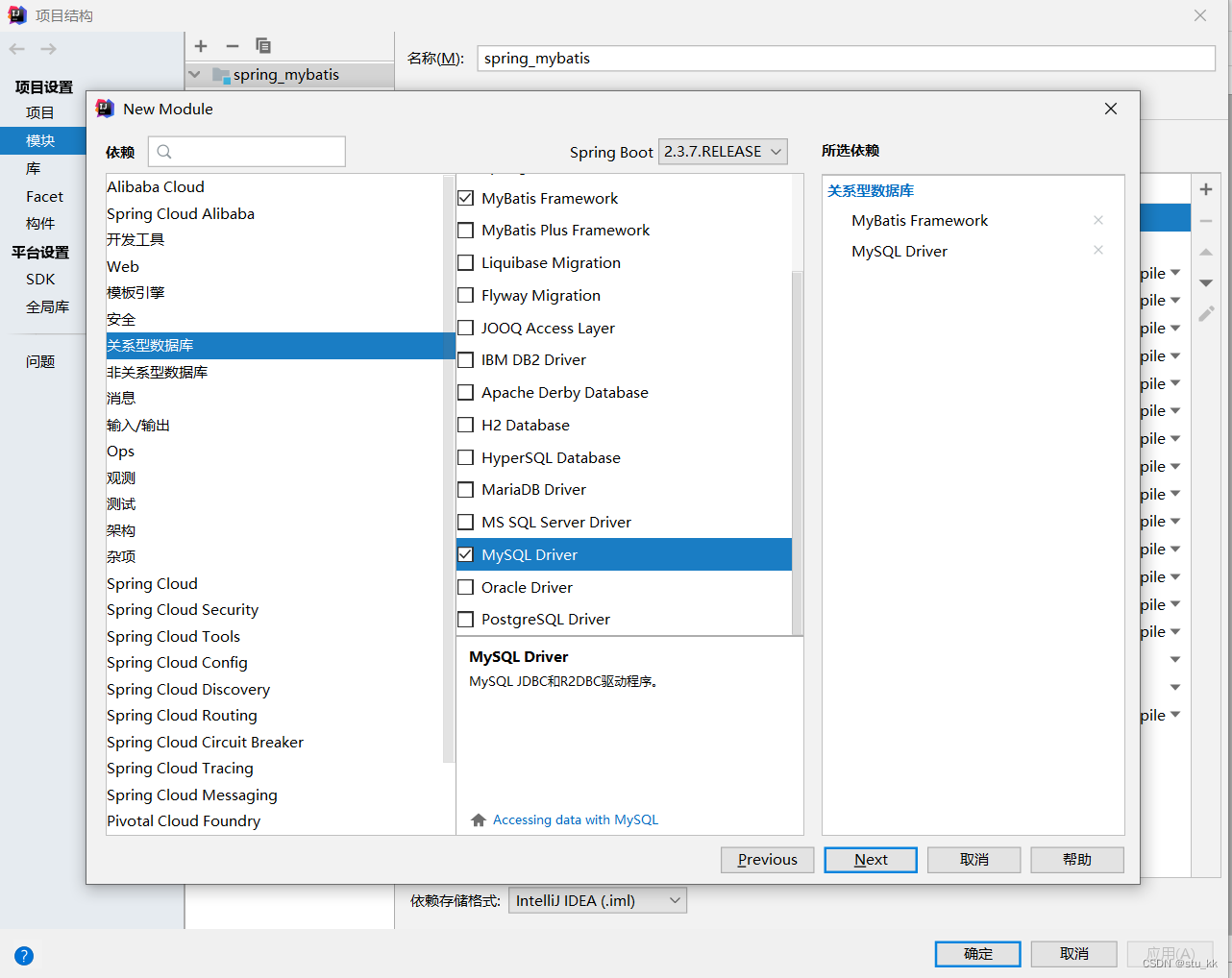Check PostgreSQL Driver checkbox
Viewport: 1232px width, 978px height.
[466, 620]
